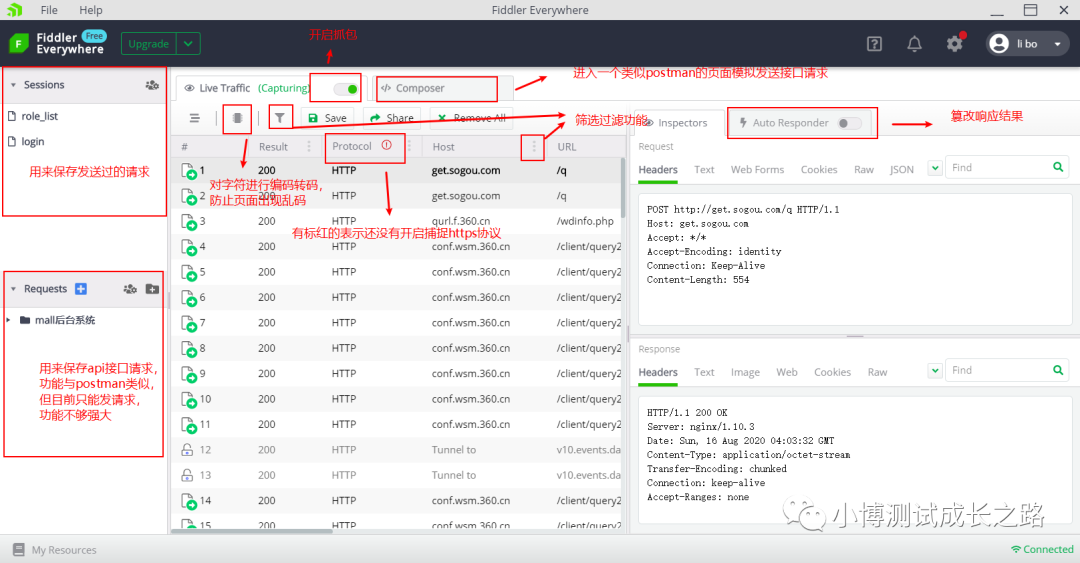Image resolution: width=1080 pixels, height=563 pixels.
Task: Select session 13 Tunnel to row
Action: 398,475
